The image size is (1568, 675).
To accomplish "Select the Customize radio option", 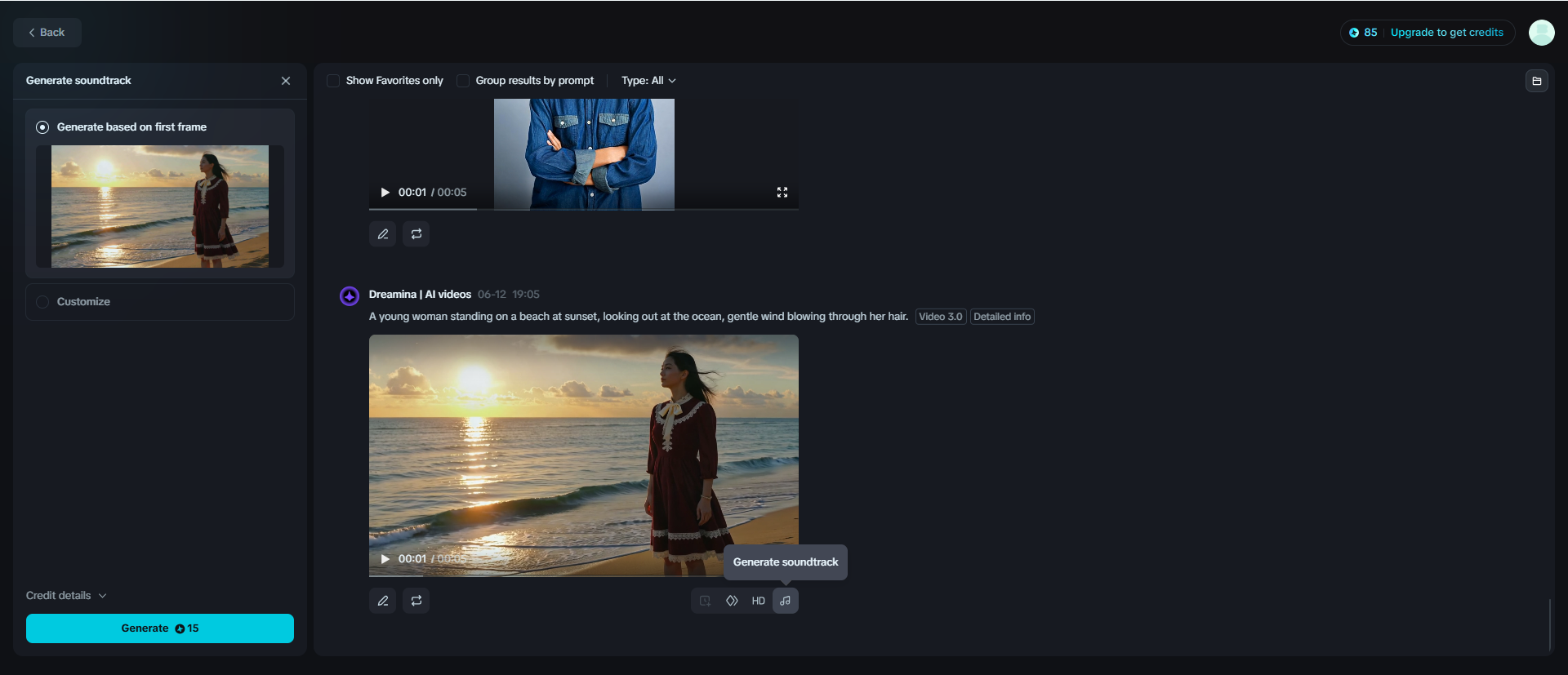I will pyautogui.click(x=42, y=302).
